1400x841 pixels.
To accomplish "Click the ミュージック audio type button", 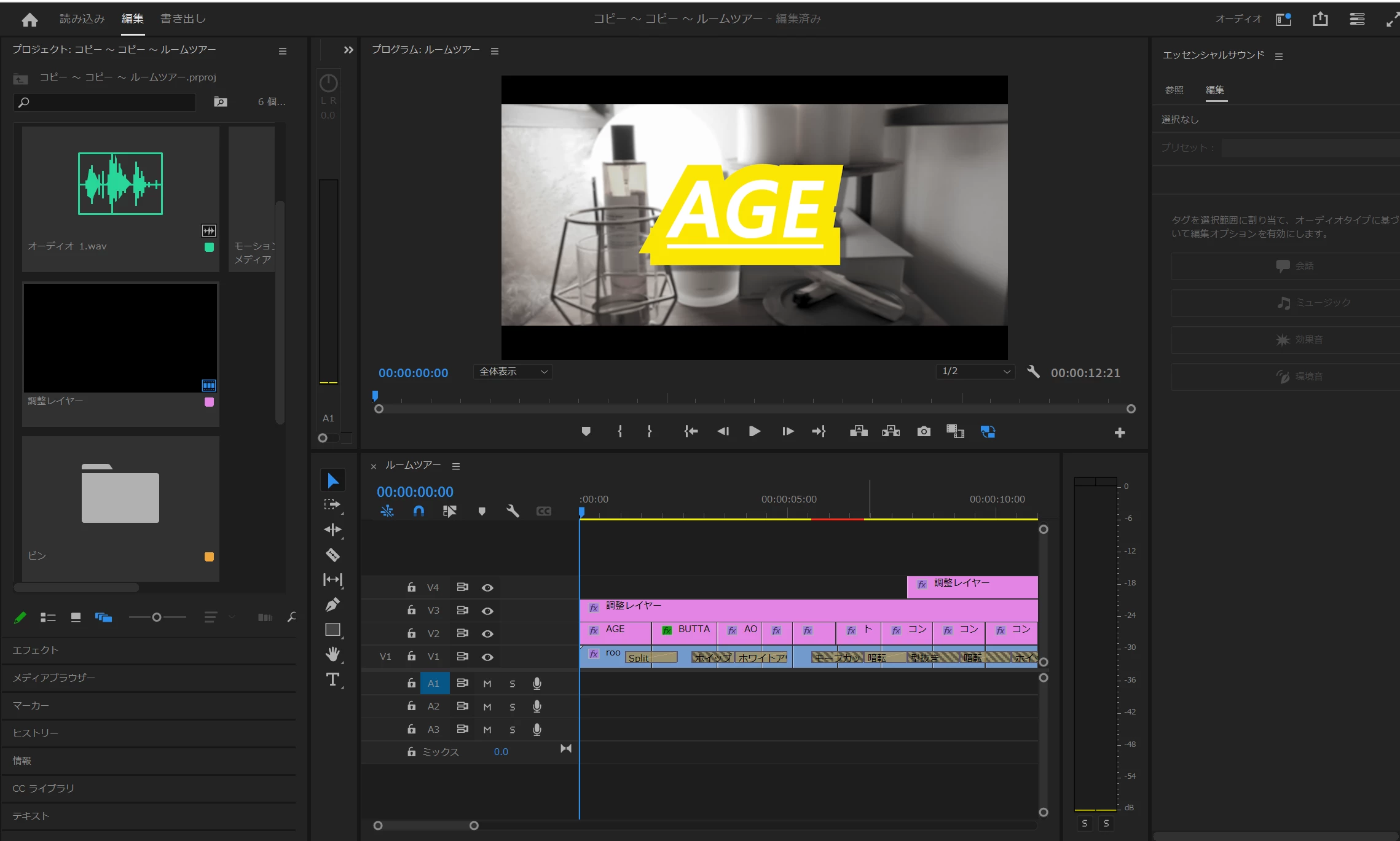I will click(1314, 303).
